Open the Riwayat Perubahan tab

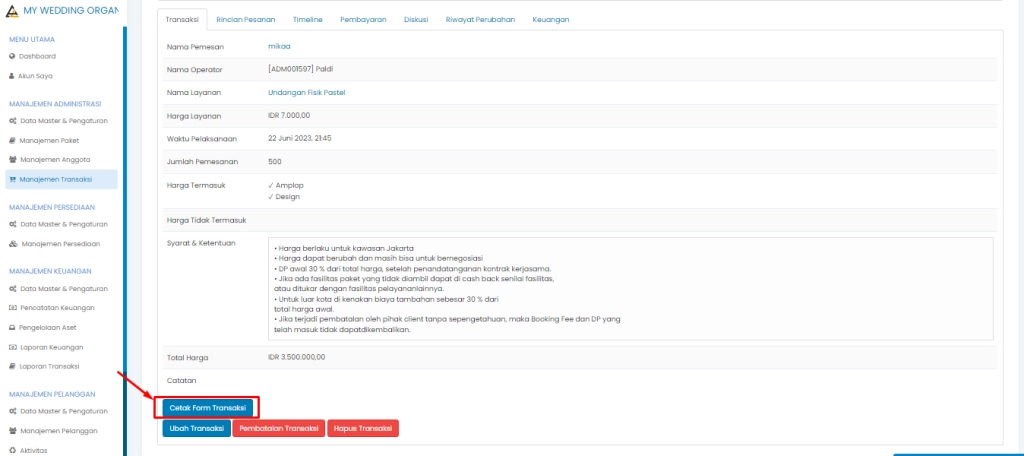(x=465, y=20)
